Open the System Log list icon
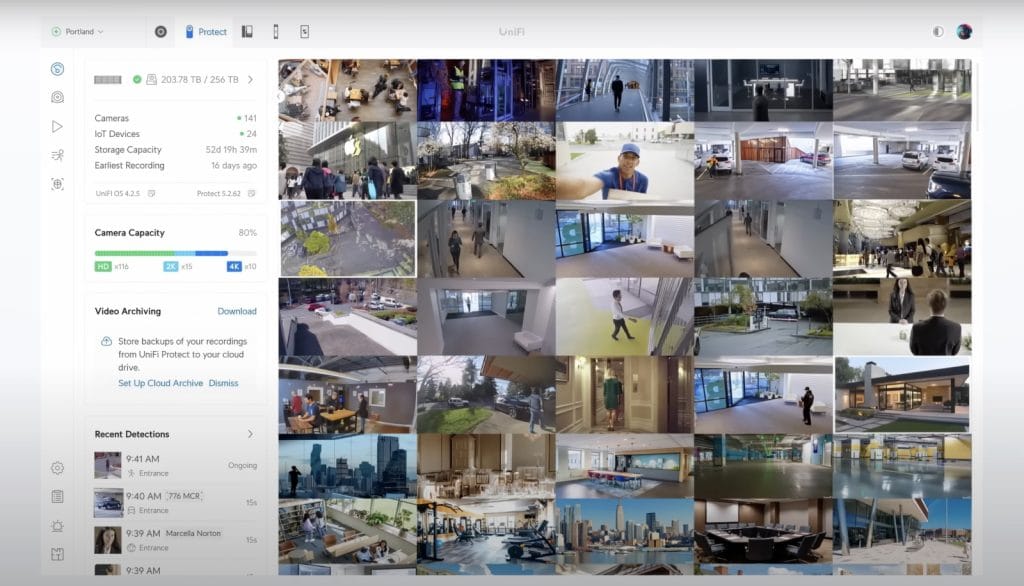The height and width of the screenshot is (586, 1024). point(58,496)
